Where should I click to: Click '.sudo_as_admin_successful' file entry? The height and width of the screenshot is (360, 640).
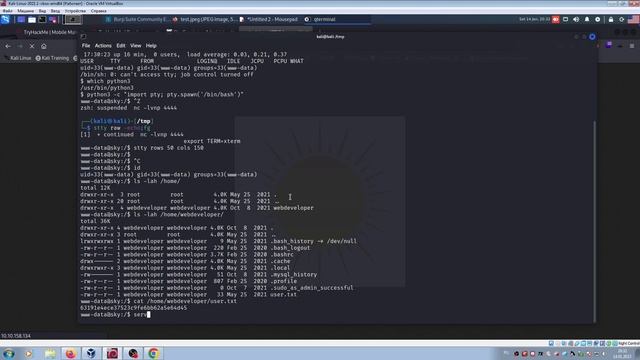[312, 288]
